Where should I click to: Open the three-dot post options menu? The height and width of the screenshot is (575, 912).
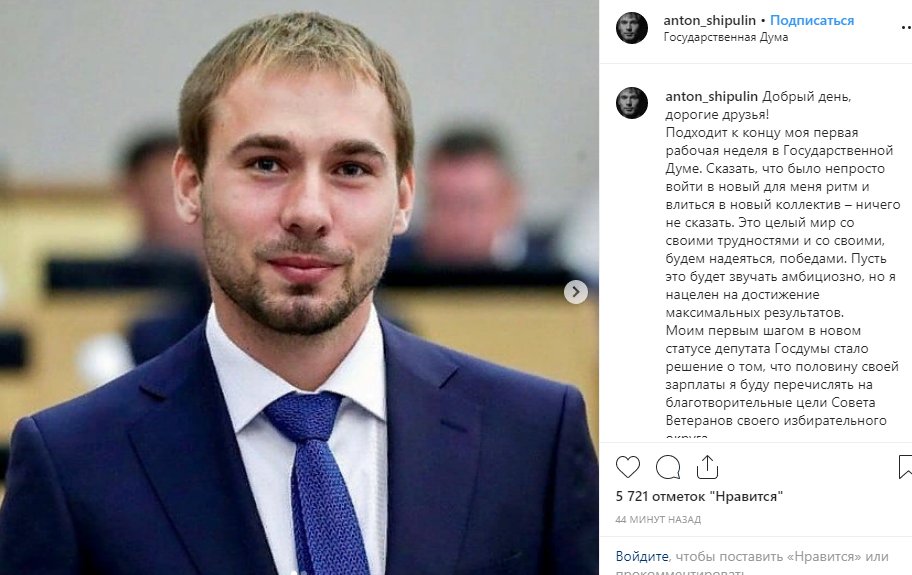coord(906,27)
